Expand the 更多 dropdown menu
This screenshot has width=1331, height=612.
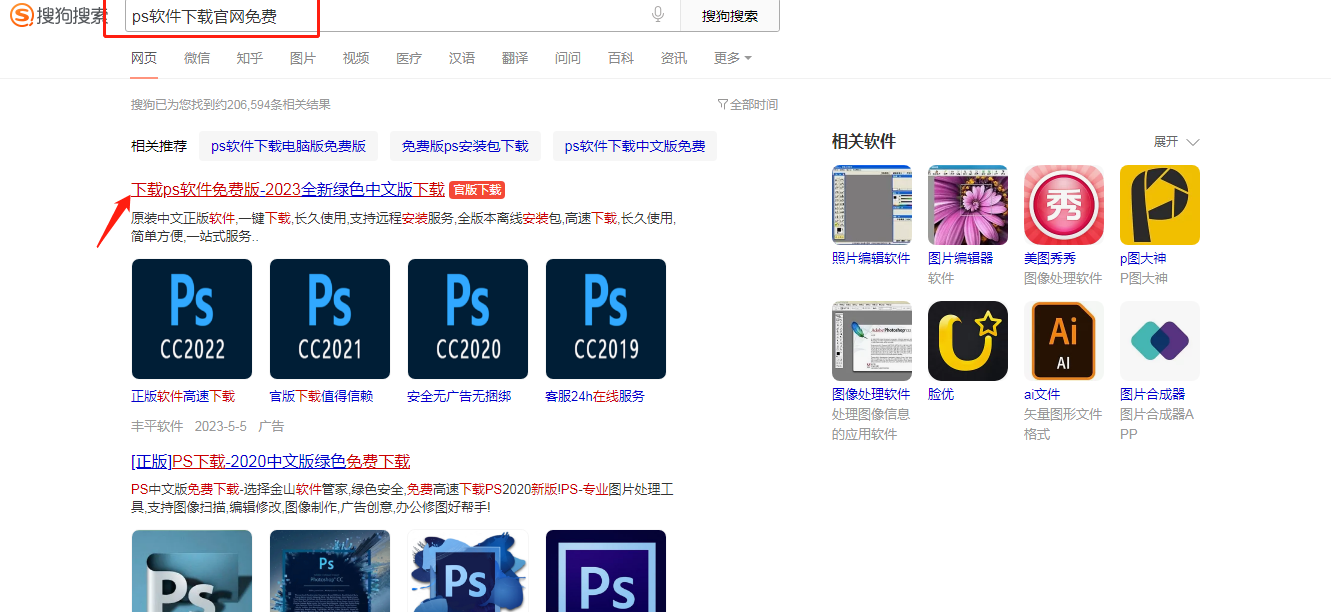pyautogui.click(x=733, y=58)
